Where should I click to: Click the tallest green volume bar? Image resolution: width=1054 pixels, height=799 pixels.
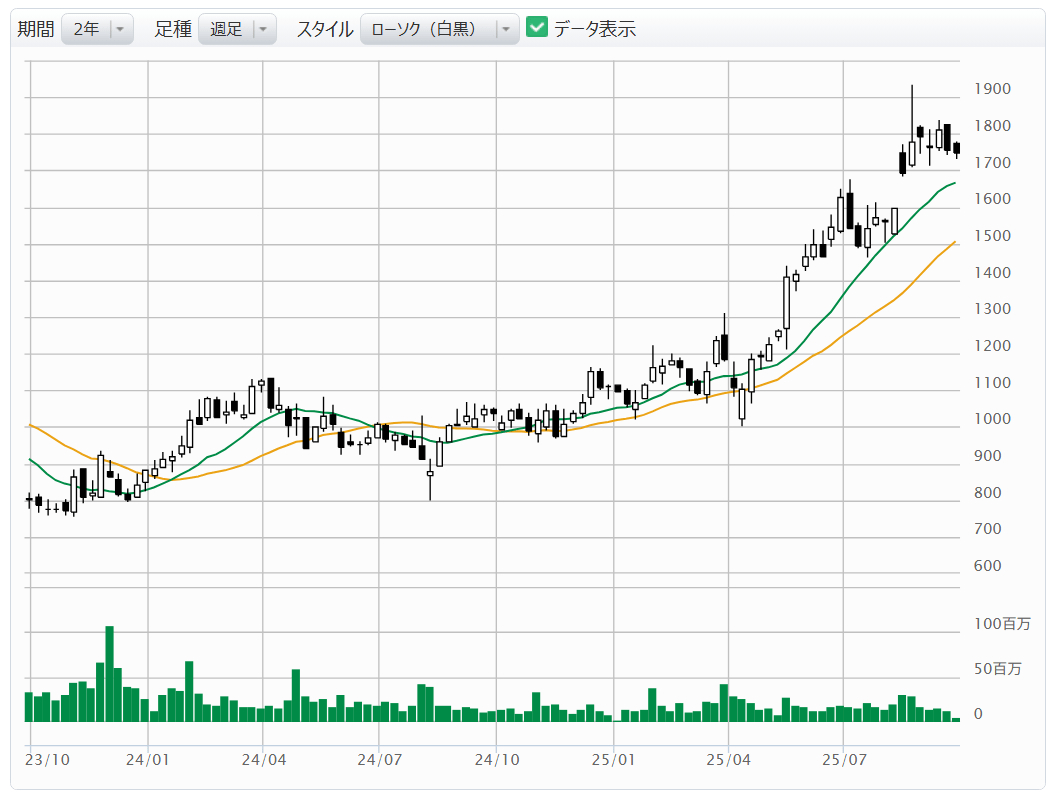coord(109,673)
